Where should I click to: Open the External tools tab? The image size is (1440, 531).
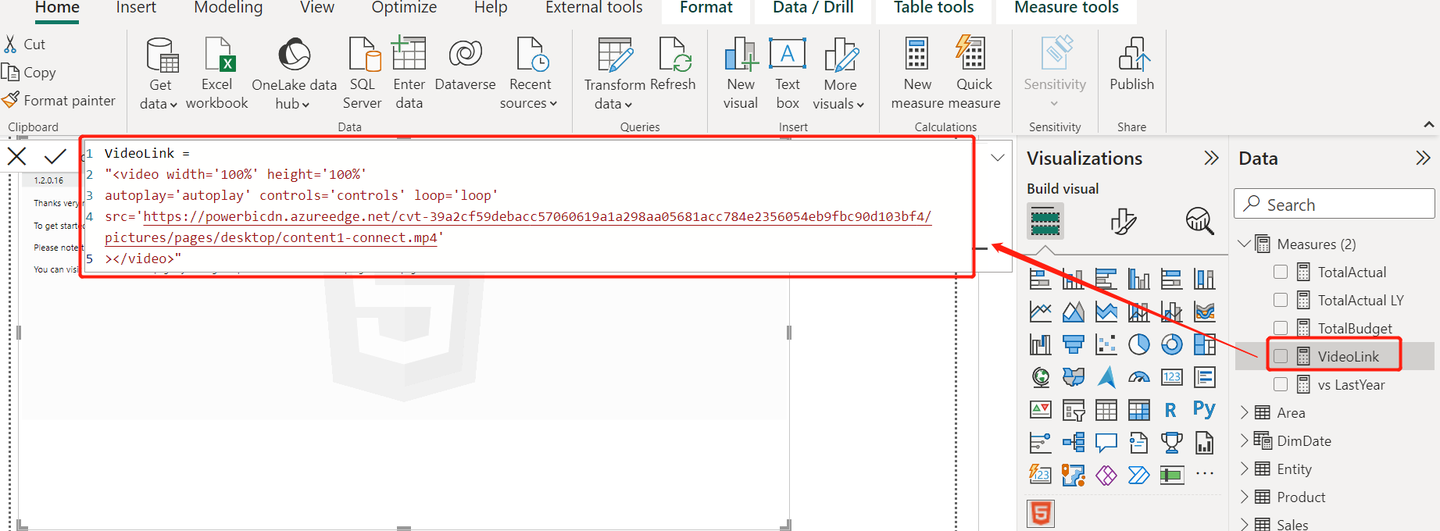pos(594,8)
